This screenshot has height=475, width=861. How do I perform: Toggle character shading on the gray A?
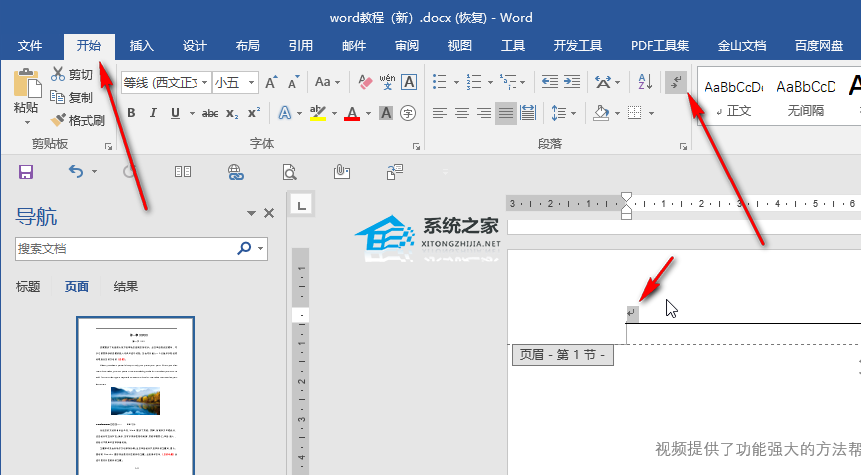(386, 113)
